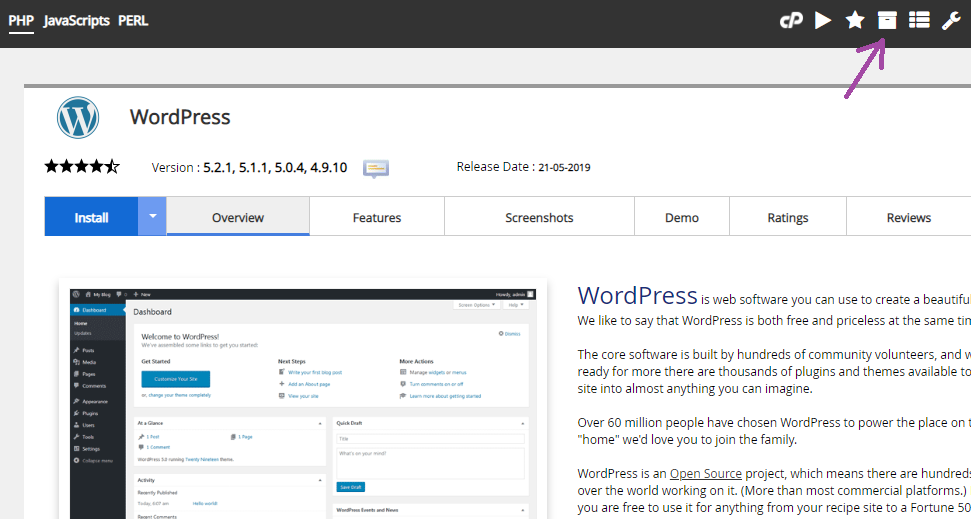The height and width of the screenshot is (519, 971).
Task: Choose the PERL category in top bar
Action: (133, 21)
